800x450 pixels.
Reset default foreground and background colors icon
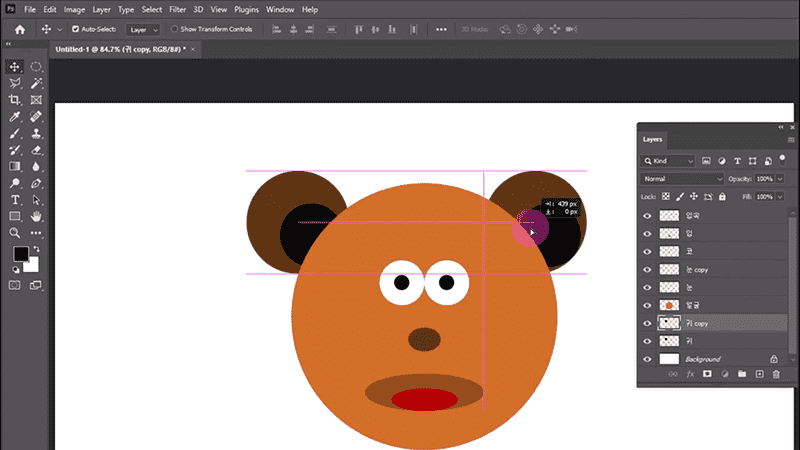(16, 270)
